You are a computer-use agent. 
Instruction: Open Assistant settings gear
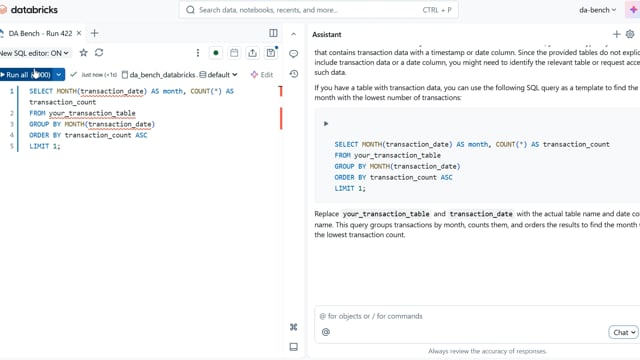(x=630, y=34)
